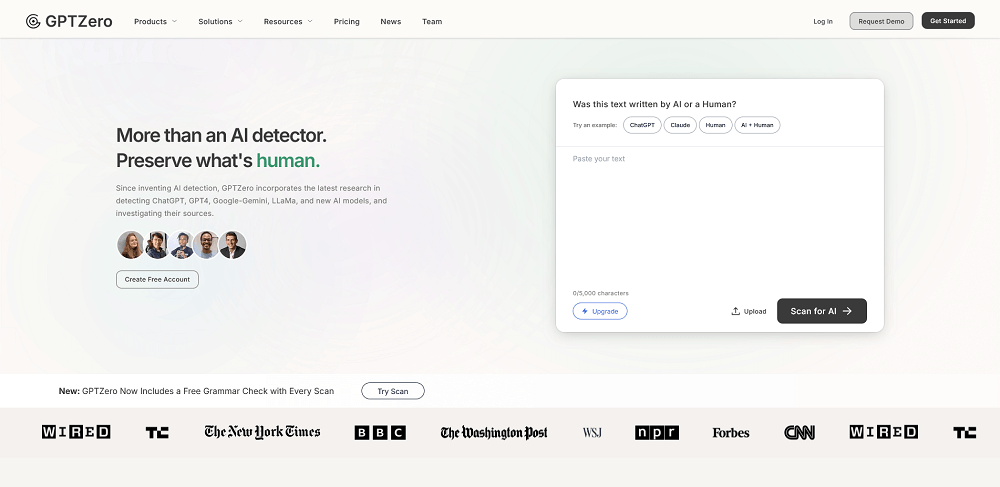Click the green word "human." in the headline

[288, 161]
